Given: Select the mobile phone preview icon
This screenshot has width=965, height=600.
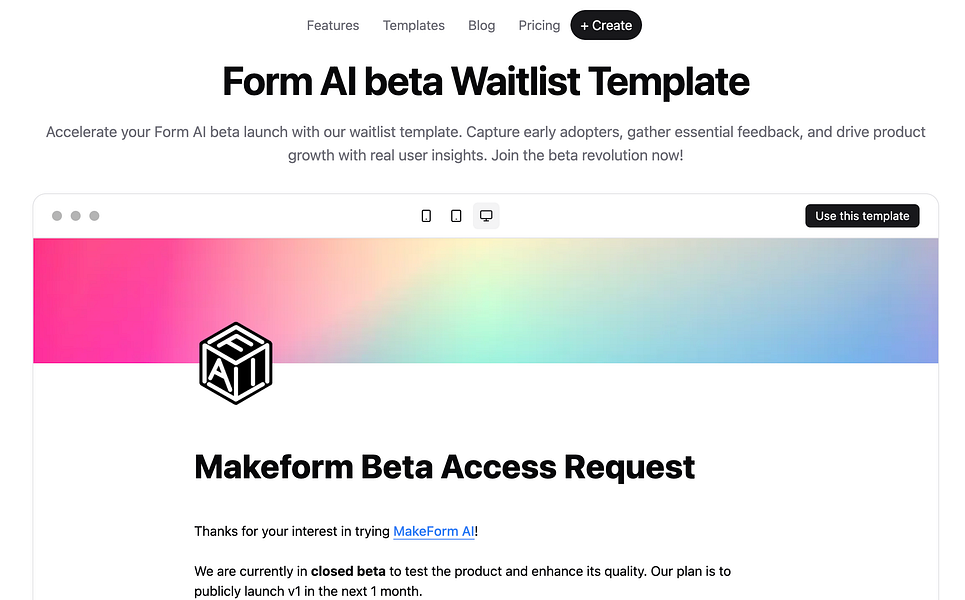Looking at the screenshot, I should [426, 215].
